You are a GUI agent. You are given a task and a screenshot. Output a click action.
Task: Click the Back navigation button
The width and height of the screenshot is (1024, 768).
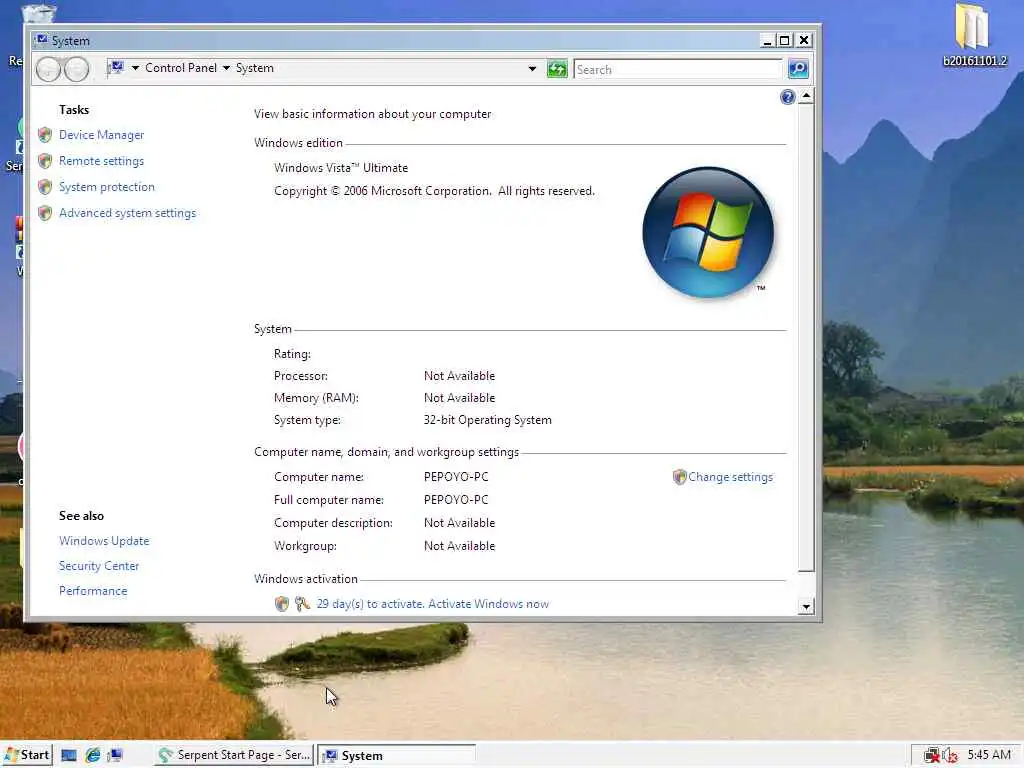point(48,69)
